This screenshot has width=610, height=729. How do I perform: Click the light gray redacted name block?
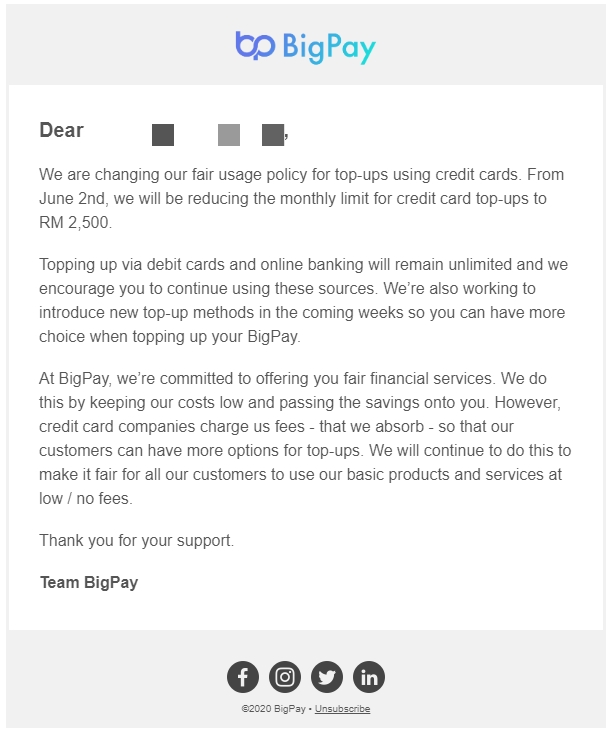(229, 134)
